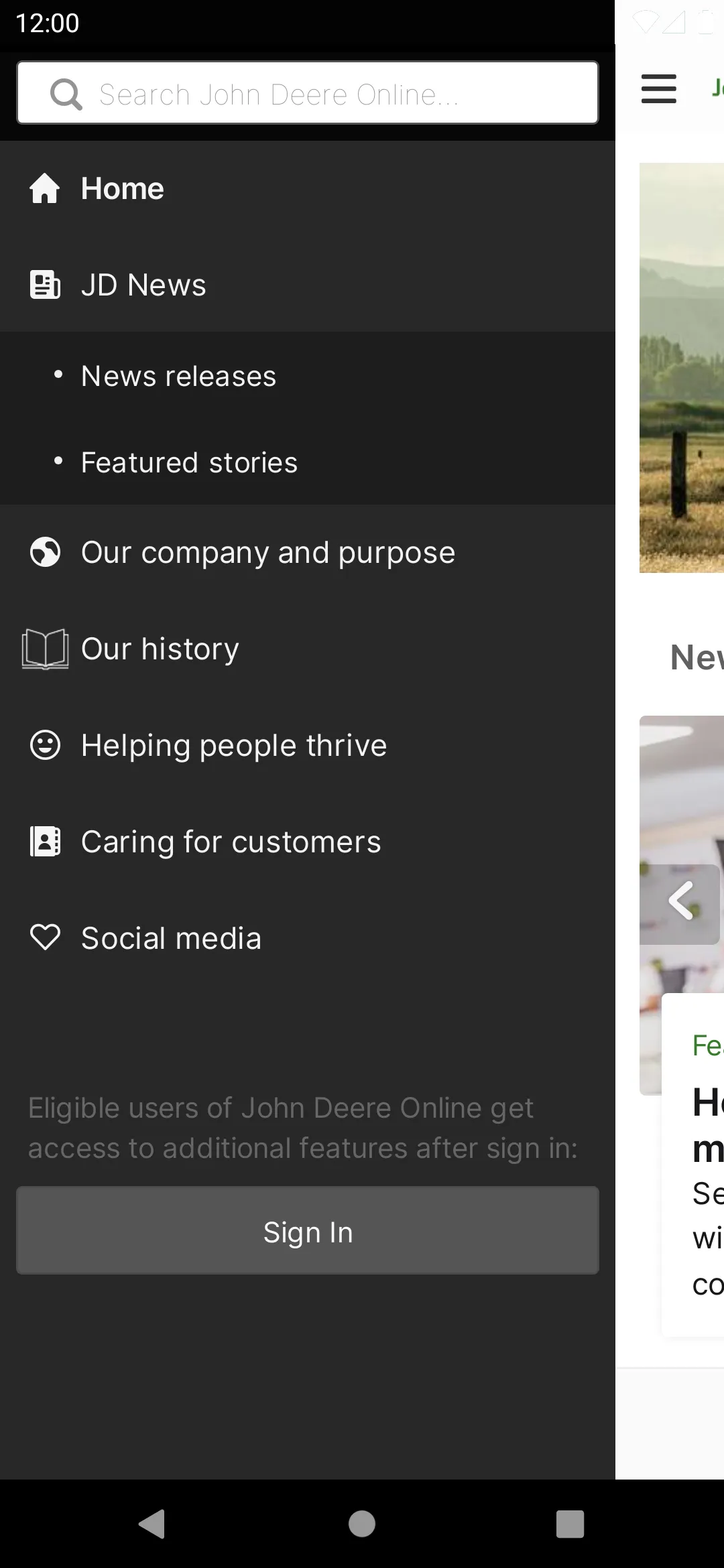Tap the search magnifier icon

pos(66,94)
